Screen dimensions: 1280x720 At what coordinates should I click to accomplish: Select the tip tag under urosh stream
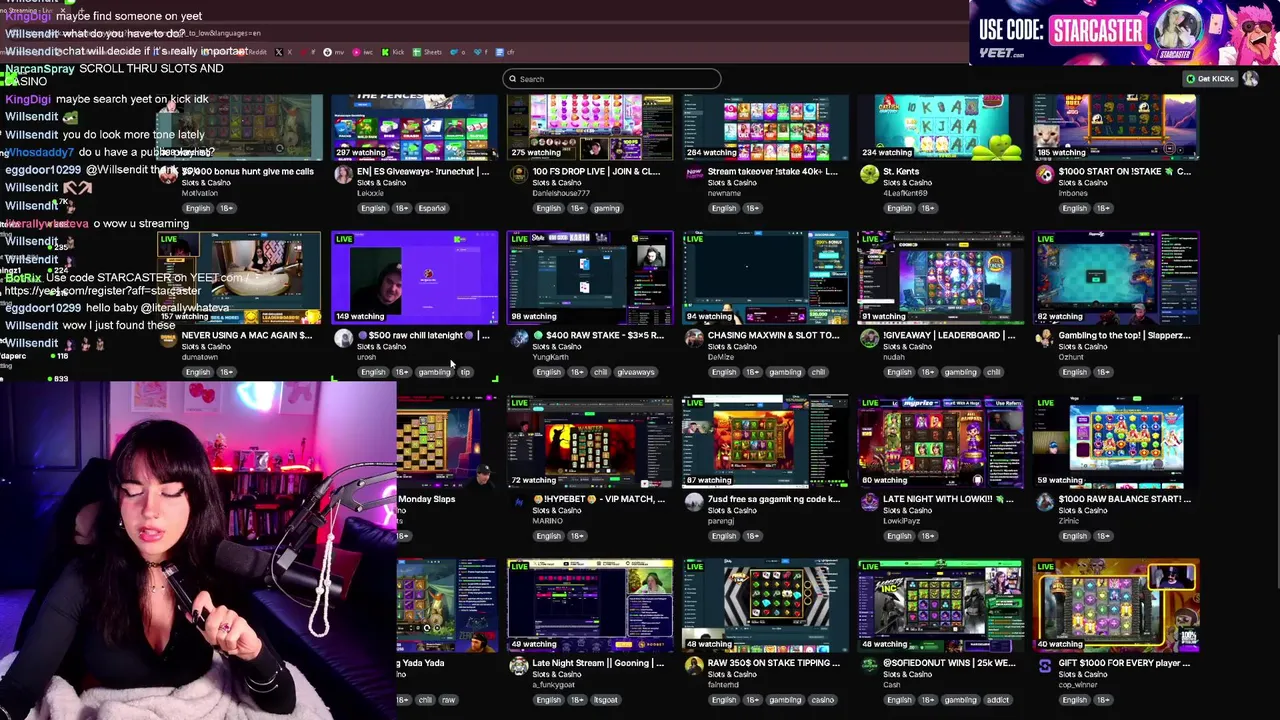[x=465, y=372]
